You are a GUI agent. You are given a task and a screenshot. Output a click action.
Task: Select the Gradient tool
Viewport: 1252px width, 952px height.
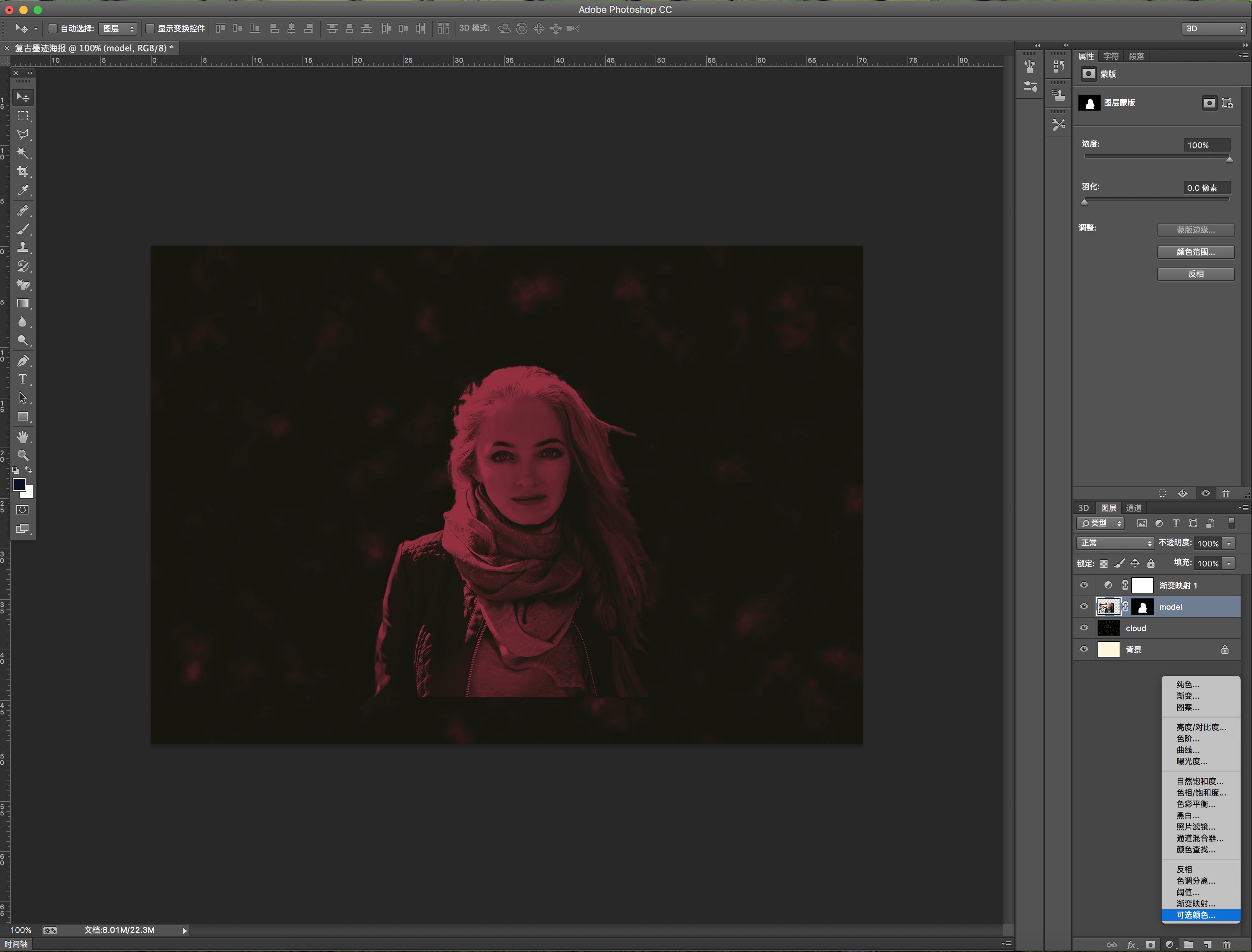point(23,304)
